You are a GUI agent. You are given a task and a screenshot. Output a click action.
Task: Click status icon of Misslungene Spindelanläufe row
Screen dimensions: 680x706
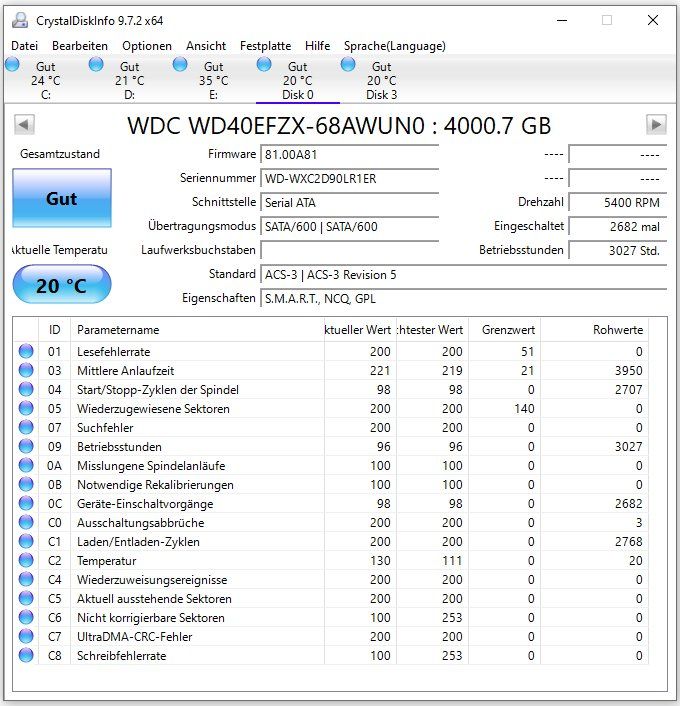[x=26, y=465]
